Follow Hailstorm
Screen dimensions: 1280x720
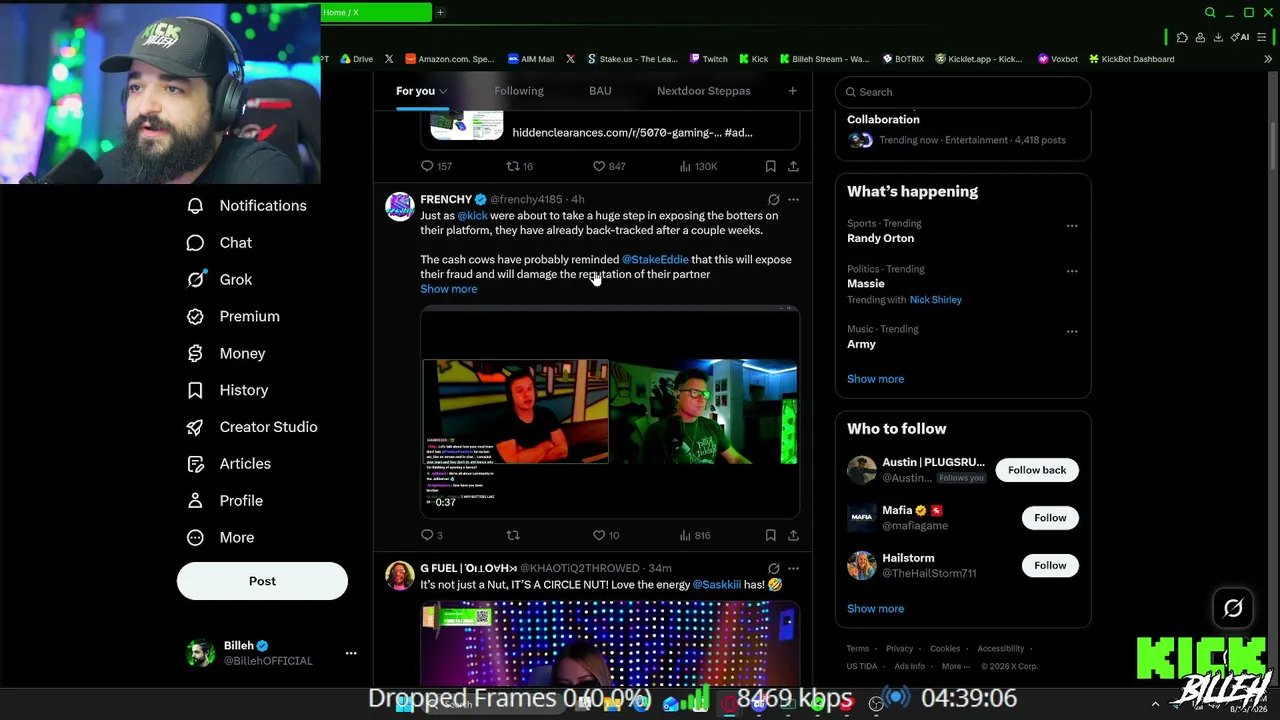pos(1050,566)
